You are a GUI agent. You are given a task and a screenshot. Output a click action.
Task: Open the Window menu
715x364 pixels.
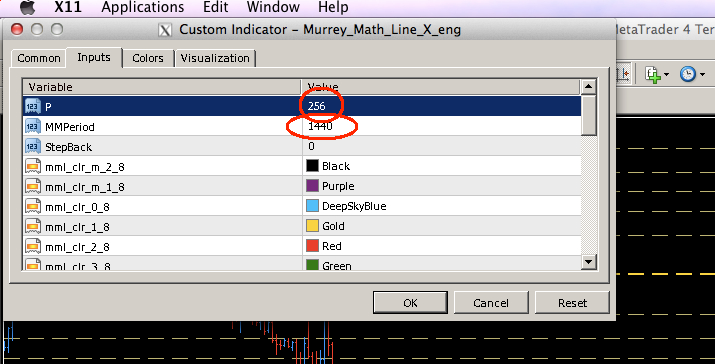click(273, 7)
